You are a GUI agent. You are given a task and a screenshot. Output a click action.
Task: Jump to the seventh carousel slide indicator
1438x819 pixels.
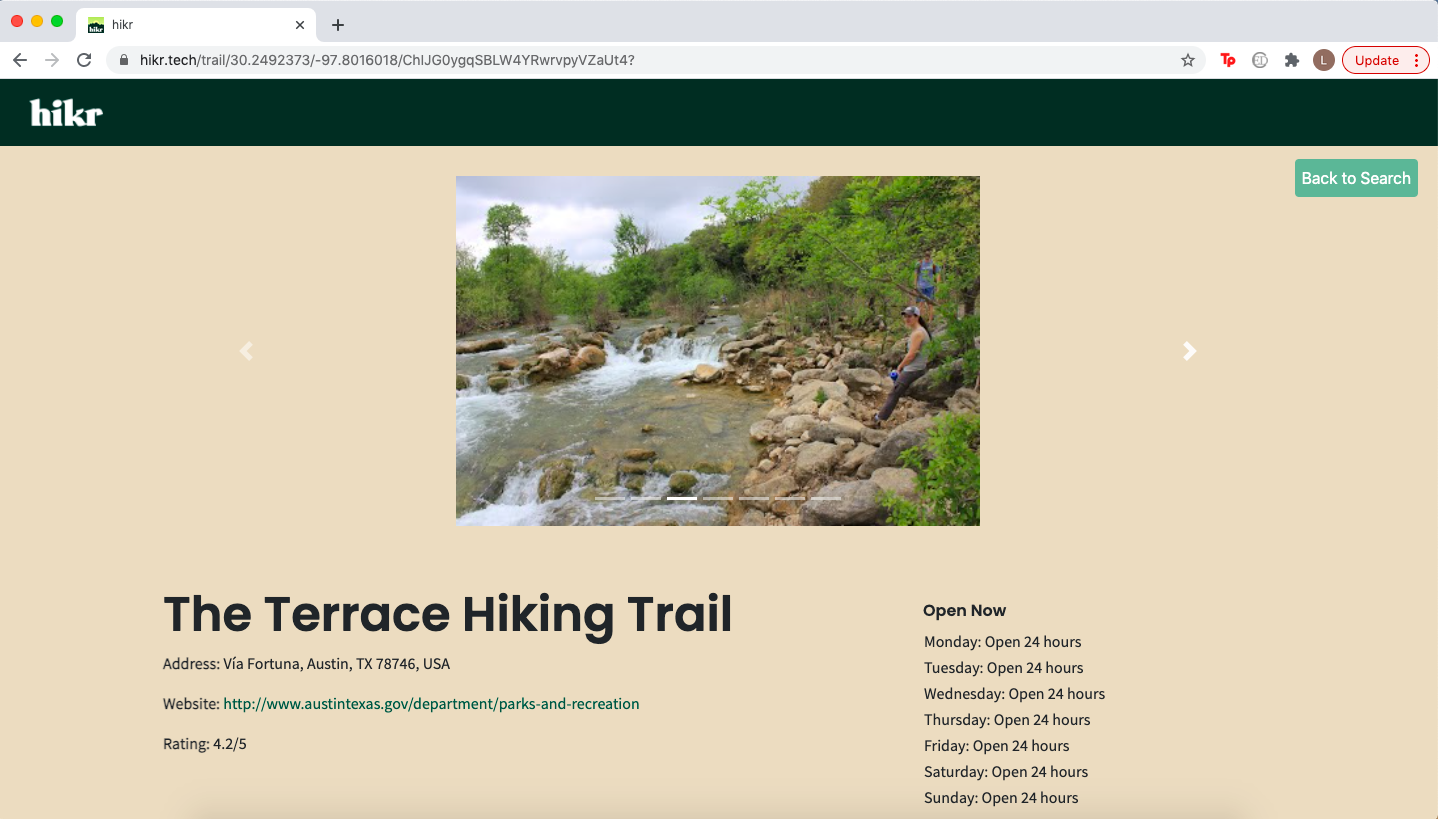coord(826,497)
